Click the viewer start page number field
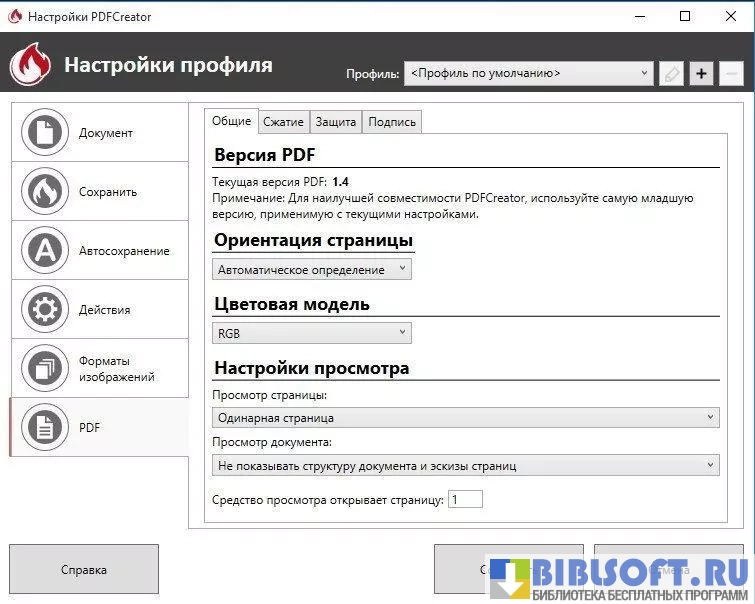Screen dimensions: 755x604 coord(465,499)
